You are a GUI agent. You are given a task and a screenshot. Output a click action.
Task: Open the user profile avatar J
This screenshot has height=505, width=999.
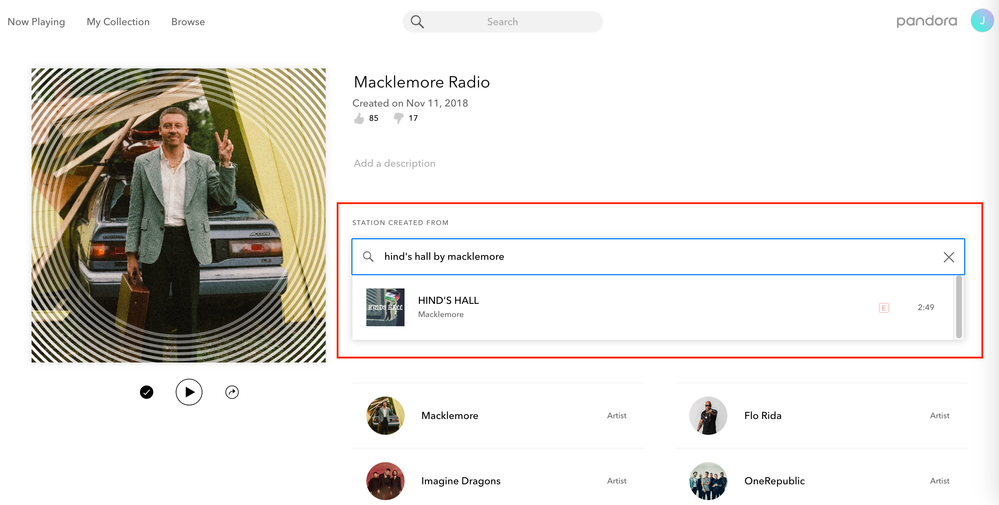[982, 21]
